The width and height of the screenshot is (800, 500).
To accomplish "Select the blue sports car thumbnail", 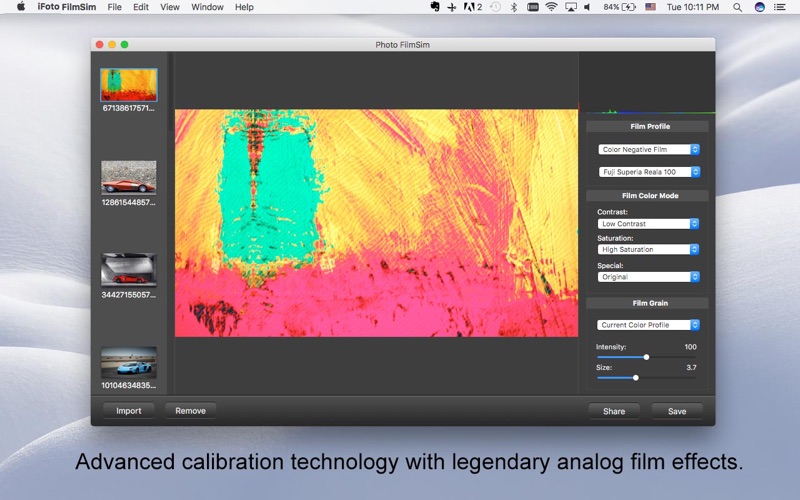I will [129, 363].
